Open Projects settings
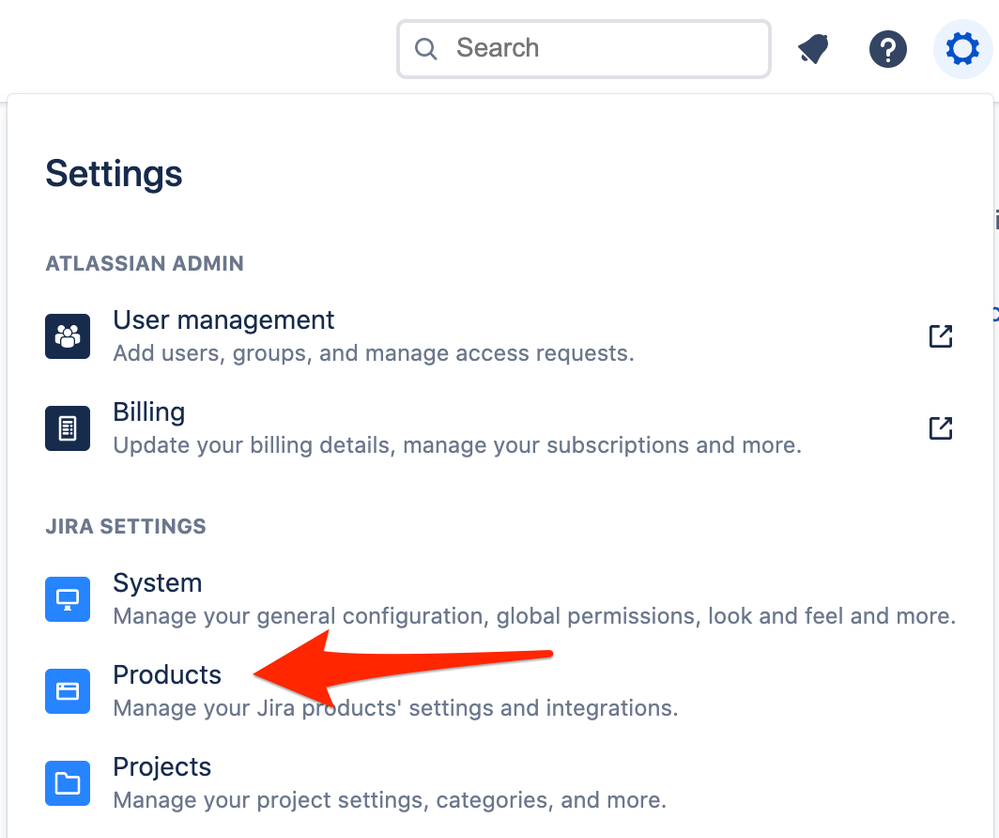The height and width of the screenshot is (838, 999). pos(162,767)
